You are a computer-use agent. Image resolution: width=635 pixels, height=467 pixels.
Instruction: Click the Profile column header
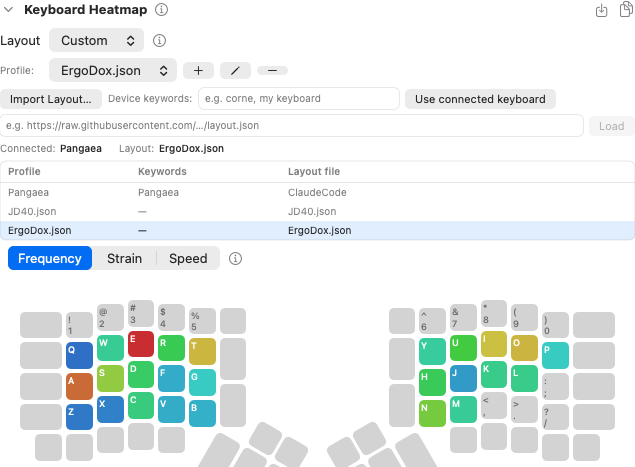24,171
